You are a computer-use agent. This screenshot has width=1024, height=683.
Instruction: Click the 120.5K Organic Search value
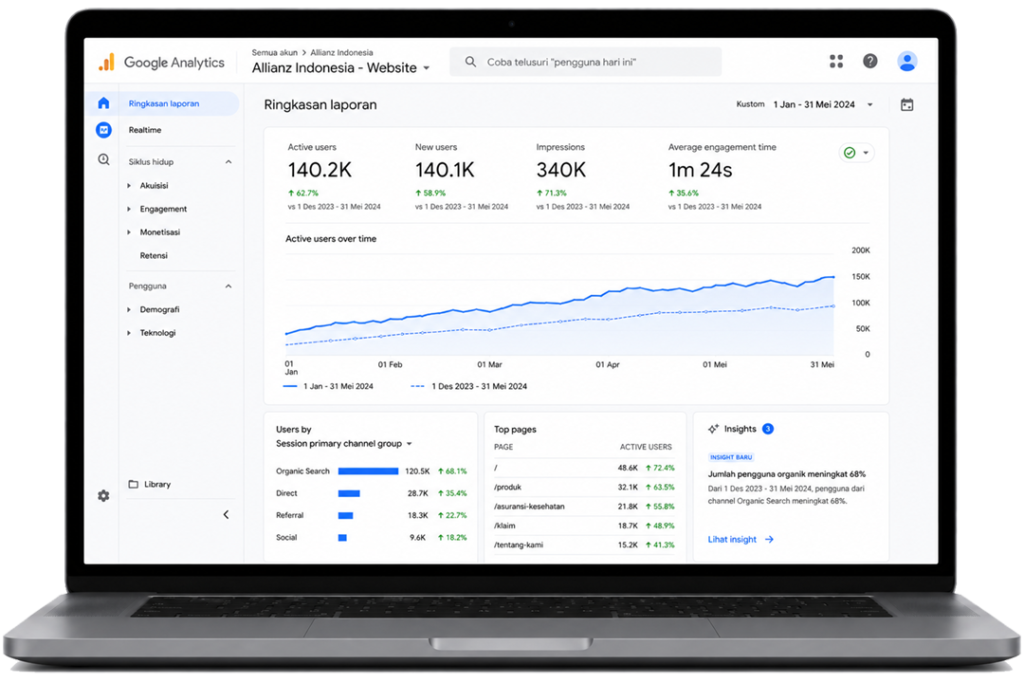417,471
